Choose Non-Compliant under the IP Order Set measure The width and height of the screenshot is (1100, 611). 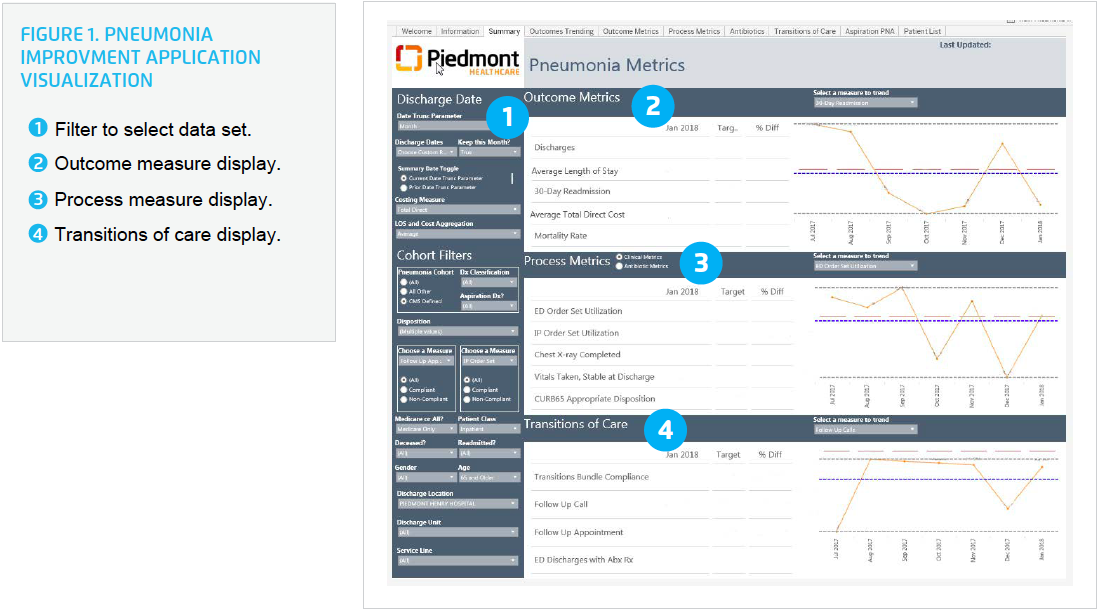(468, 401)
